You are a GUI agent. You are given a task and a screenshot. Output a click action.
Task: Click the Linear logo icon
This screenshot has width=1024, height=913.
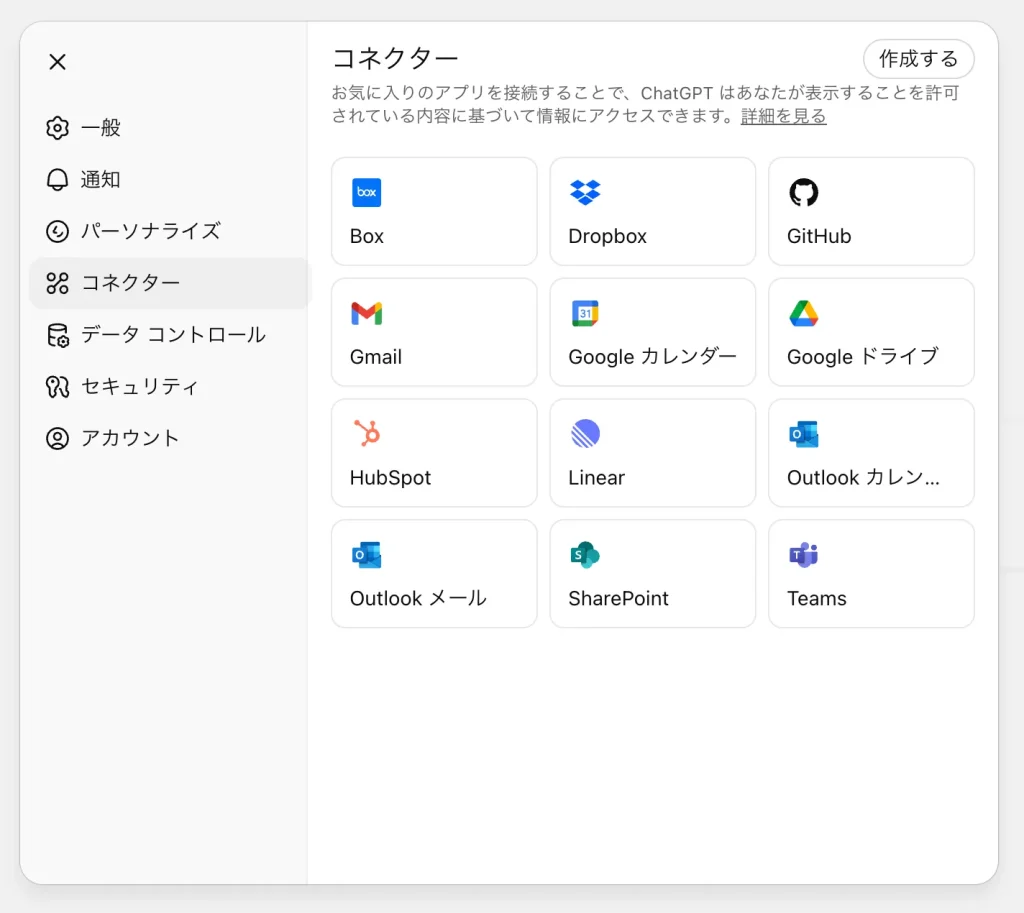(x=585, y=434)
